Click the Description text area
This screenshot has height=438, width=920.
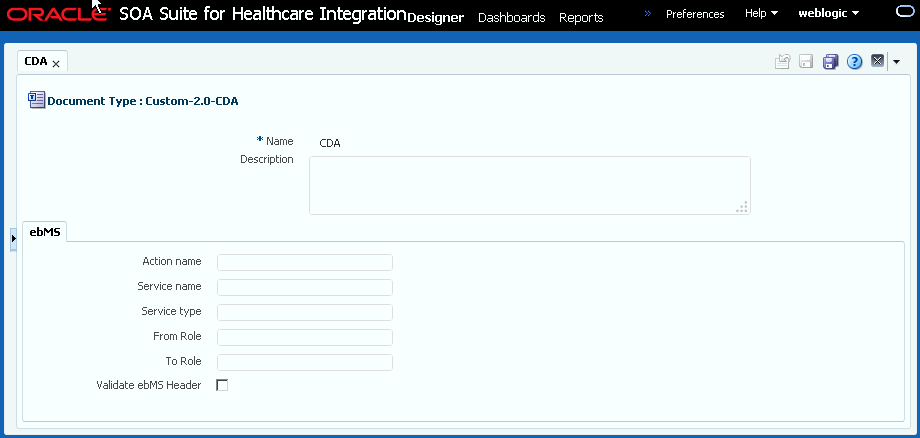(529, 185)
